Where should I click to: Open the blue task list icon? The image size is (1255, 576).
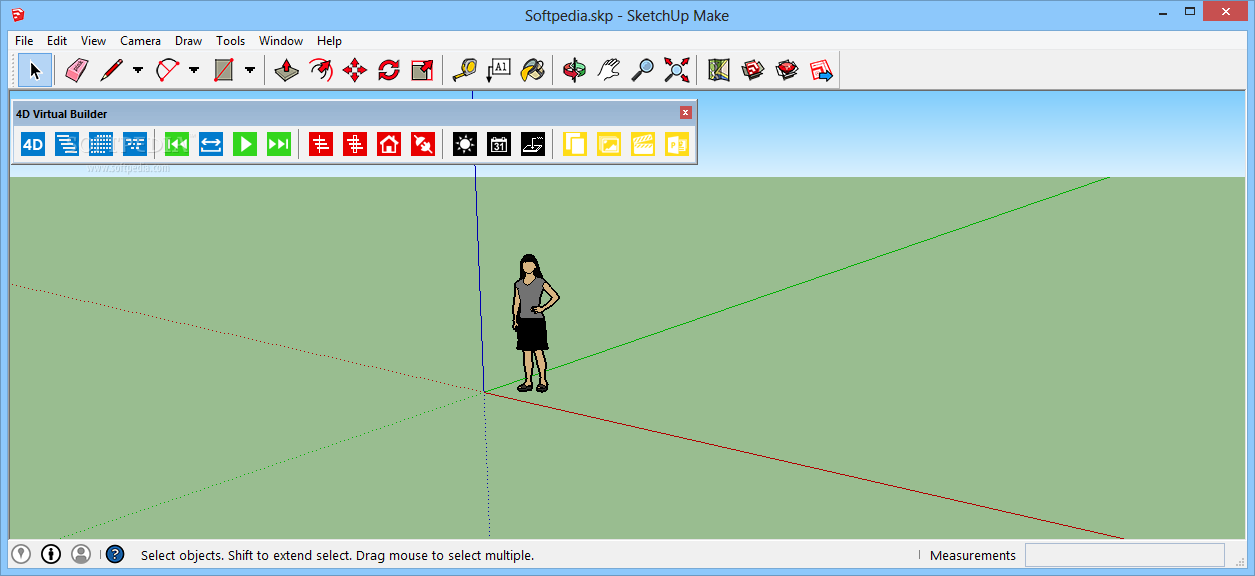click(67, 144)
